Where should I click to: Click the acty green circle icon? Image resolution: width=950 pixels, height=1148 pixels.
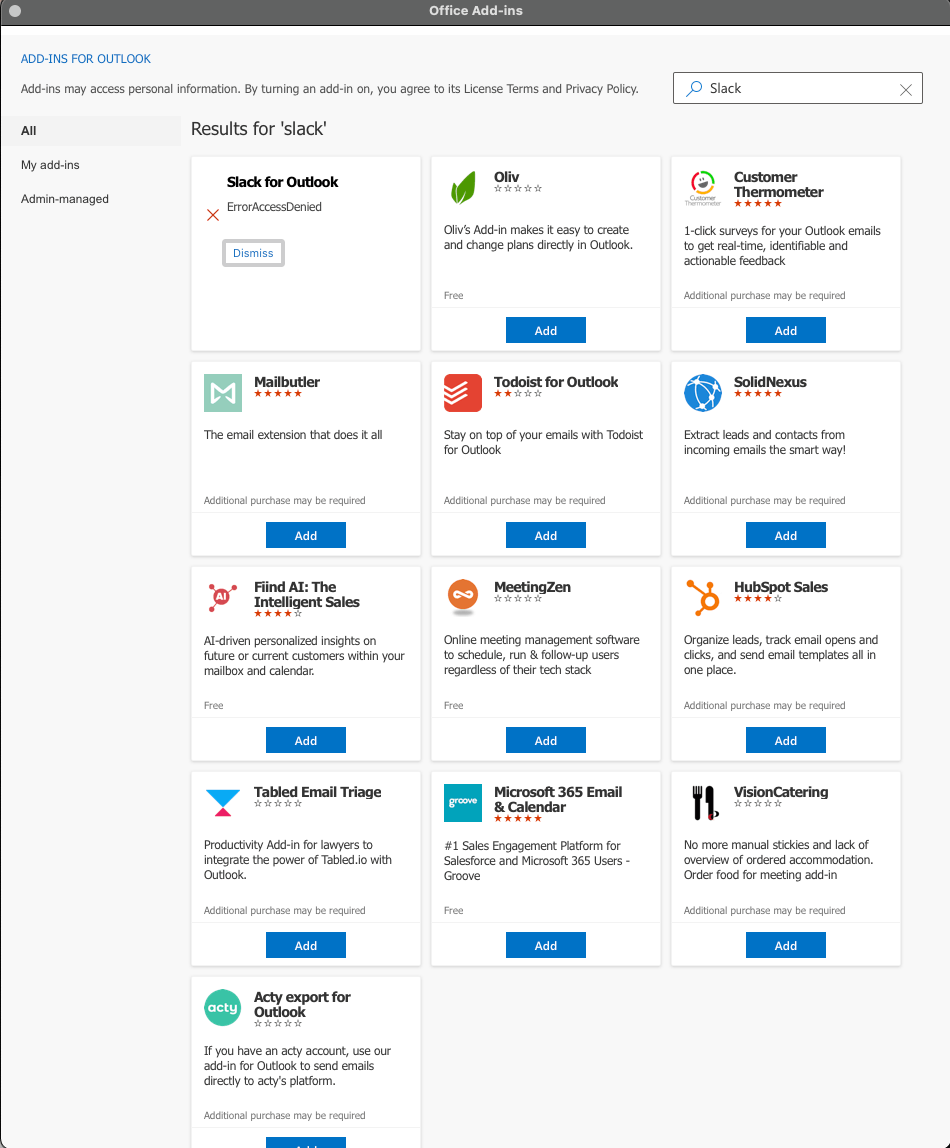click(222, 1008)
